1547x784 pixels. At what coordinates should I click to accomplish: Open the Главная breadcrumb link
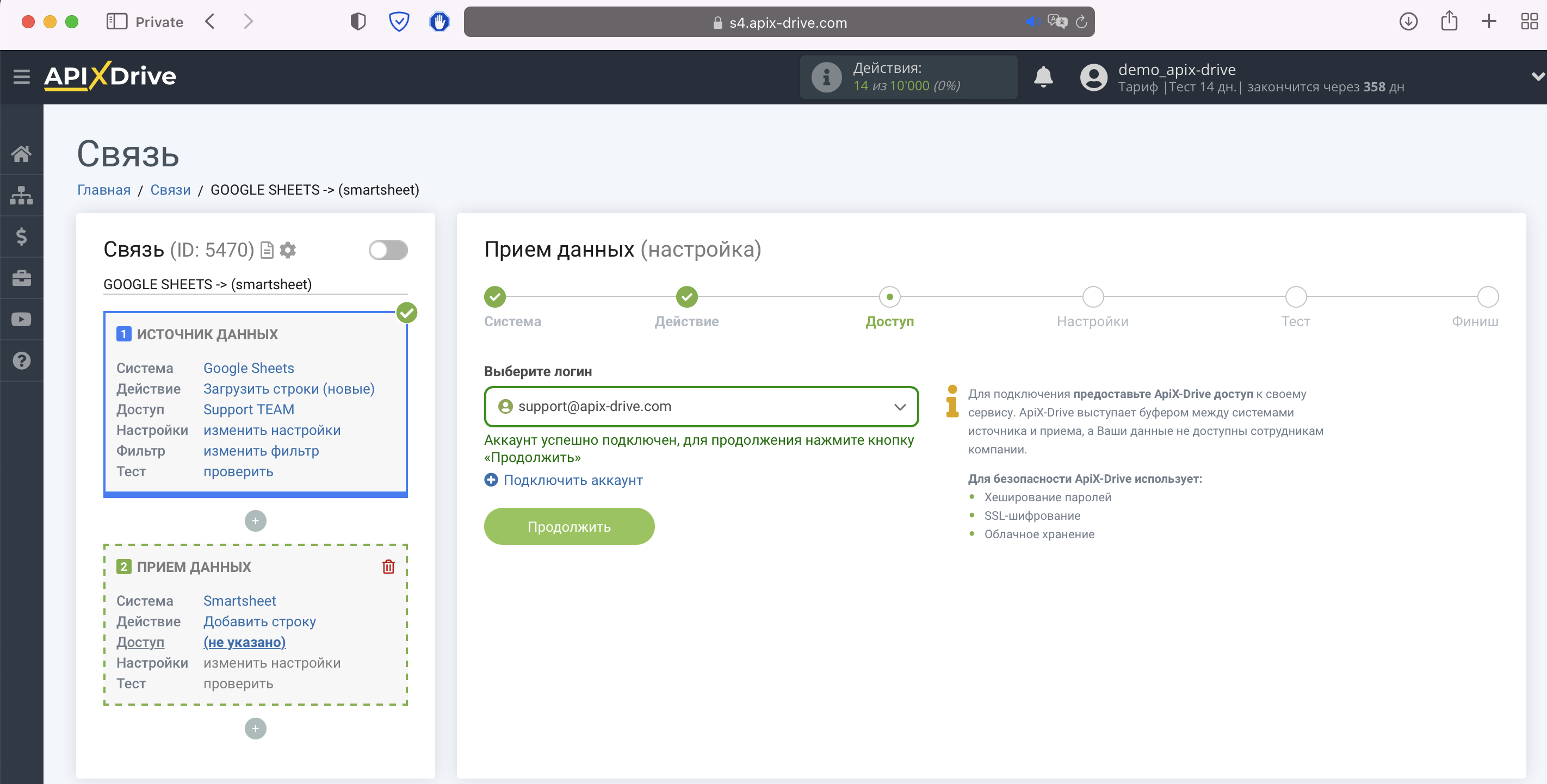pos(104,190)
